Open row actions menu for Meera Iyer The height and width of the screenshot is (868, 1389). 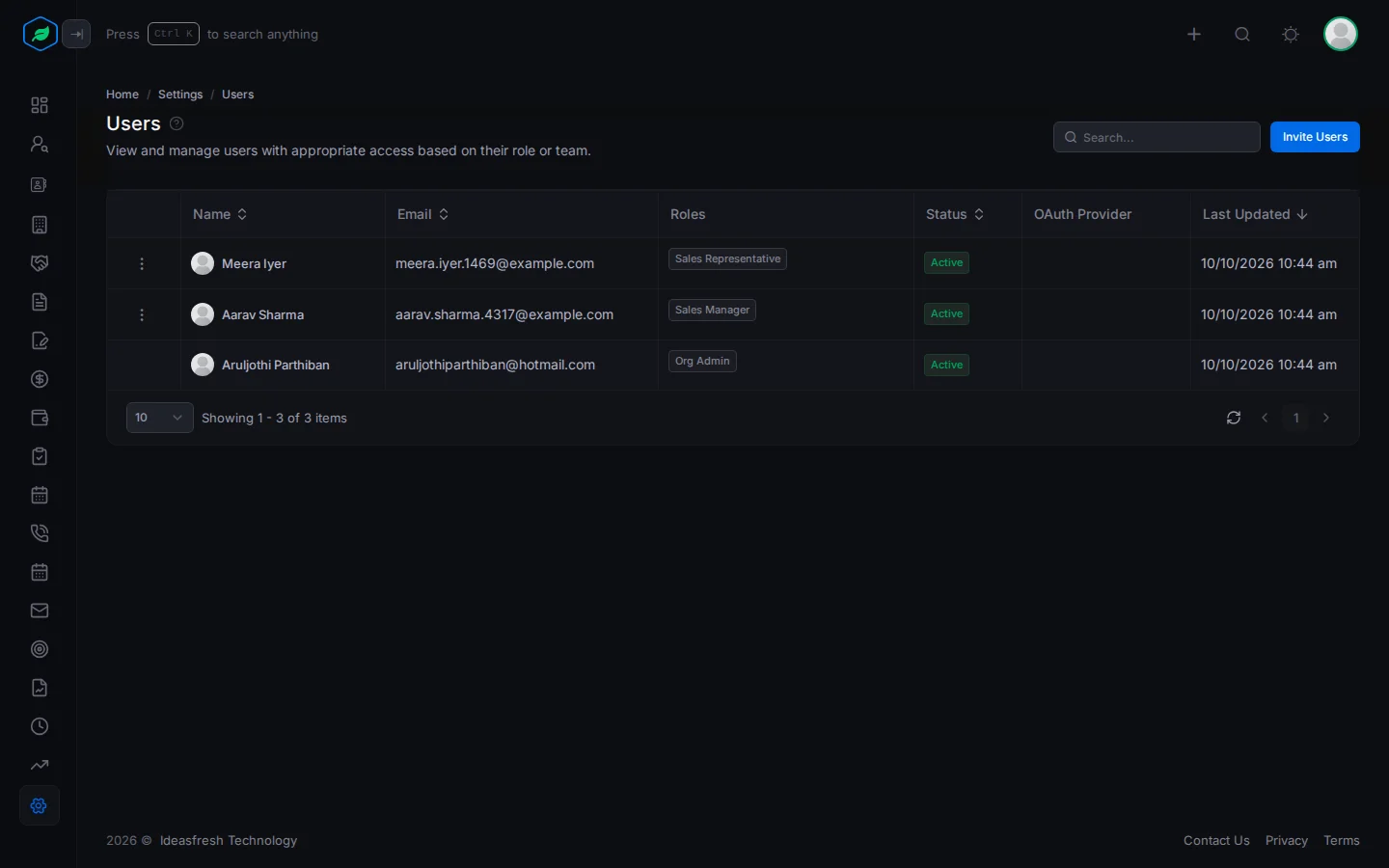[142, 263]
